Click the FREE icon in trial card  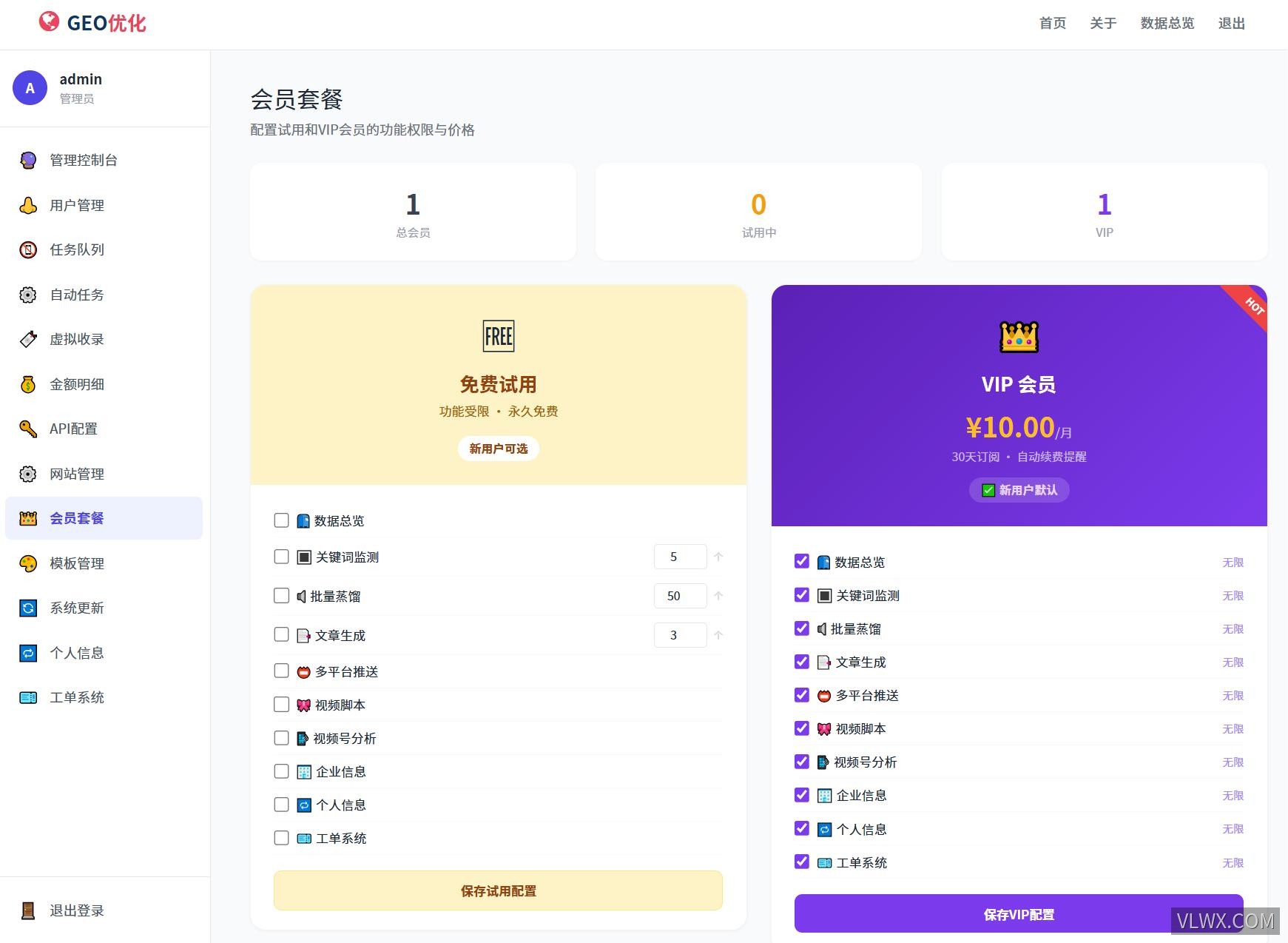(x=499, y=336)
